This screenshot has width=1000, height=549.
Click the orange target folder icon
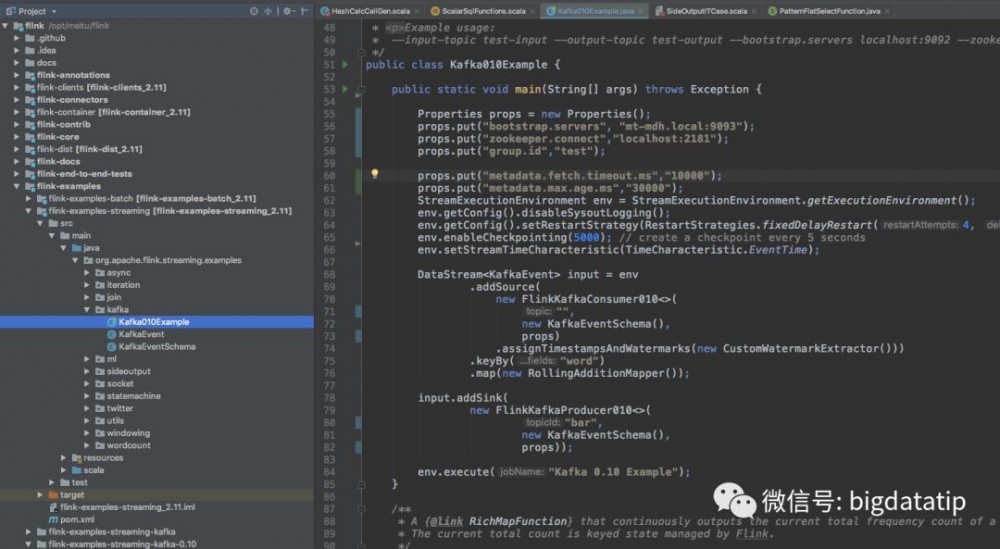(x=54, y=495)
